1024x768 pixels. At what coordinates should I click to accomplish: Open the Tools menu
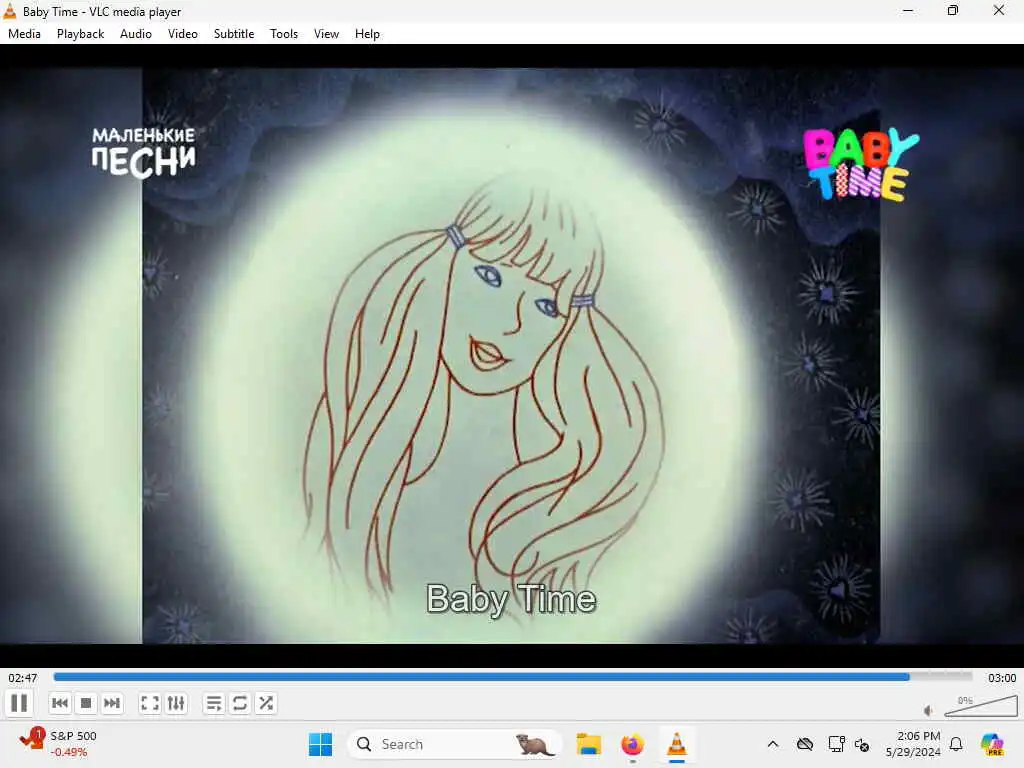coord(284,34)
